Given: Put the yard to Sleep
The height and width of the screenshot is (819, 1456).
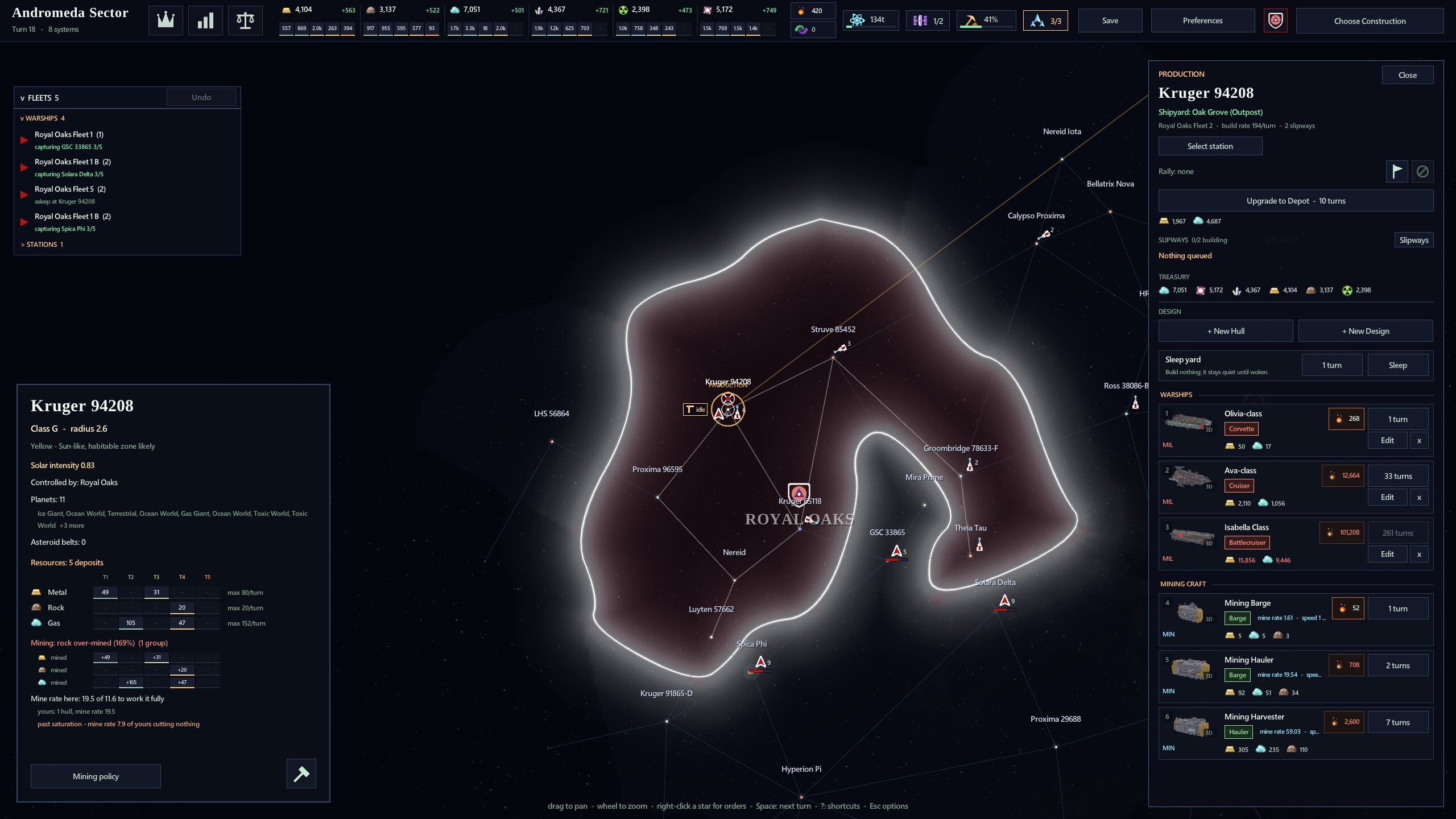Looking at the screenshot, I should (1398, 365).
